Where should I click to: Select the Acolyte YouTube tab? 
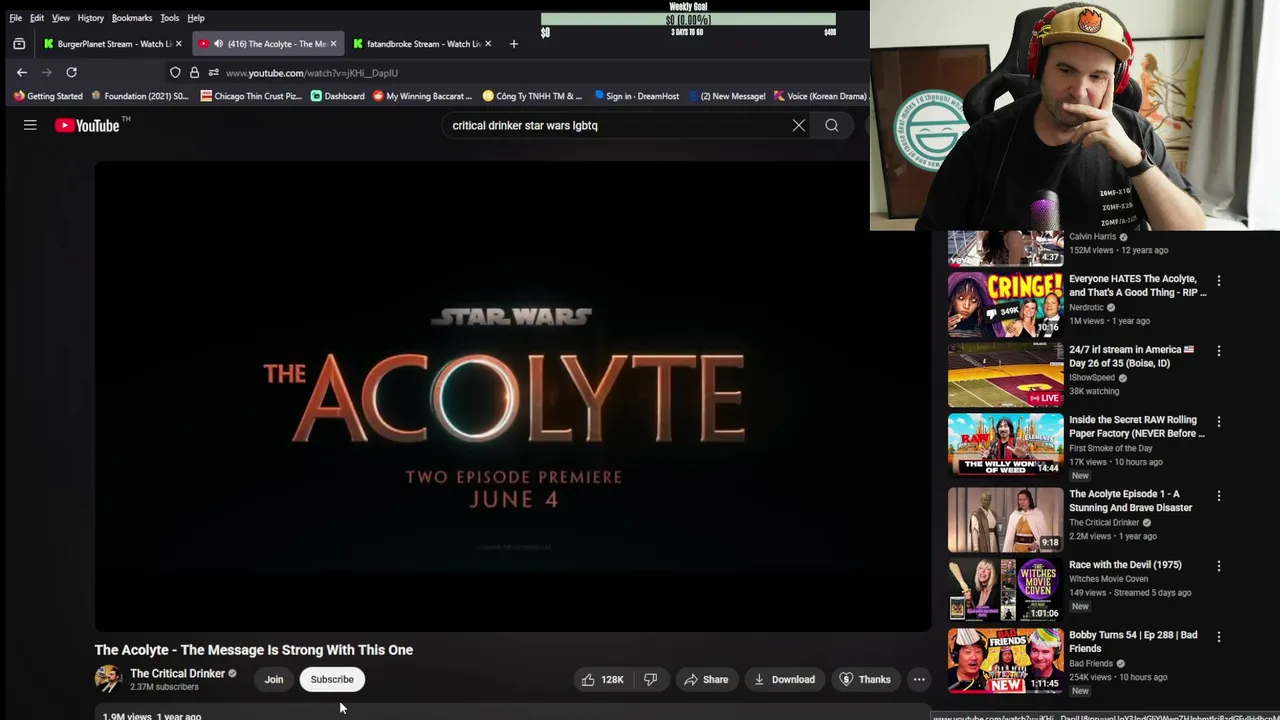(268, 44)
